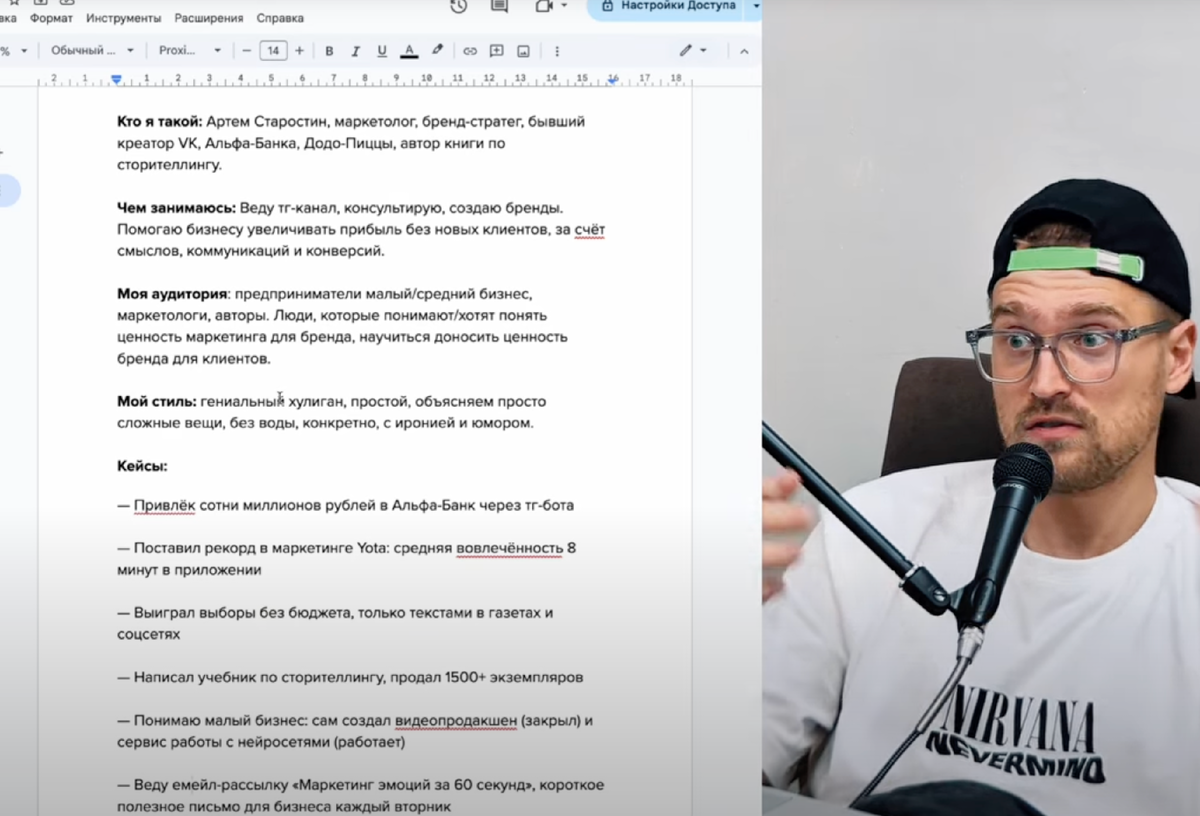Decrease font size with minus button
This screenshot has height=816, width=1200.
click(x=247, y=50)
